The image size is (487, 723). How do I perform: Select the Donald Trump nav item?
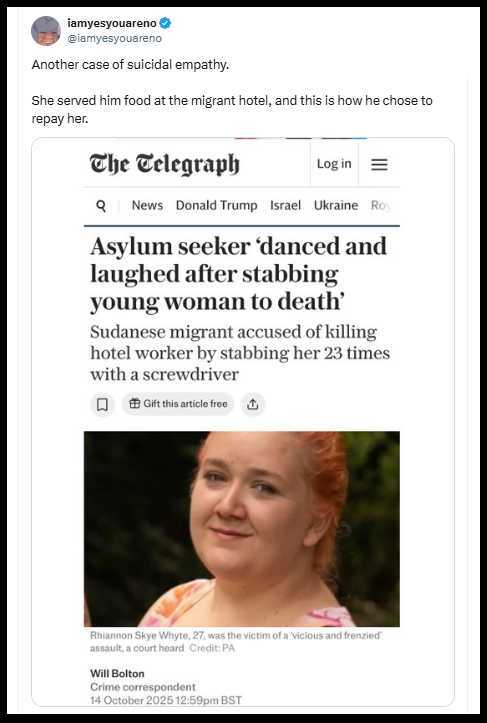point(217,205)
